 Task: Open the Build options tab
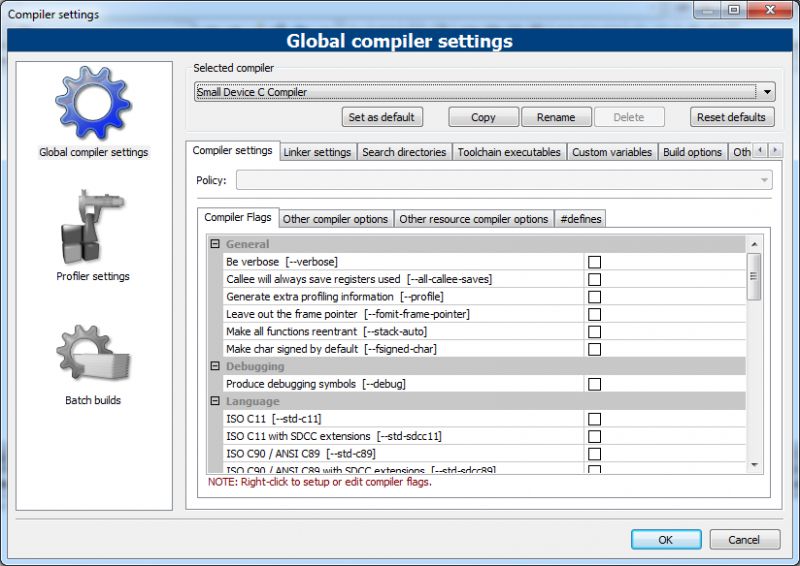(x=692, y=152)
